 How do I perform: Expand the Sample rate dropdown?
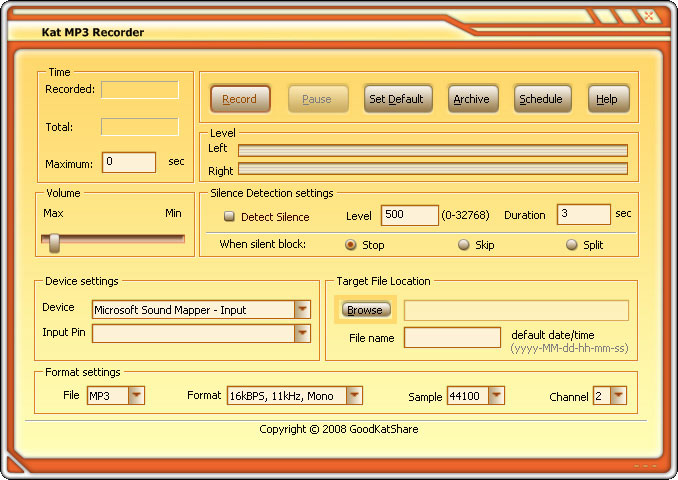[496, 396]
